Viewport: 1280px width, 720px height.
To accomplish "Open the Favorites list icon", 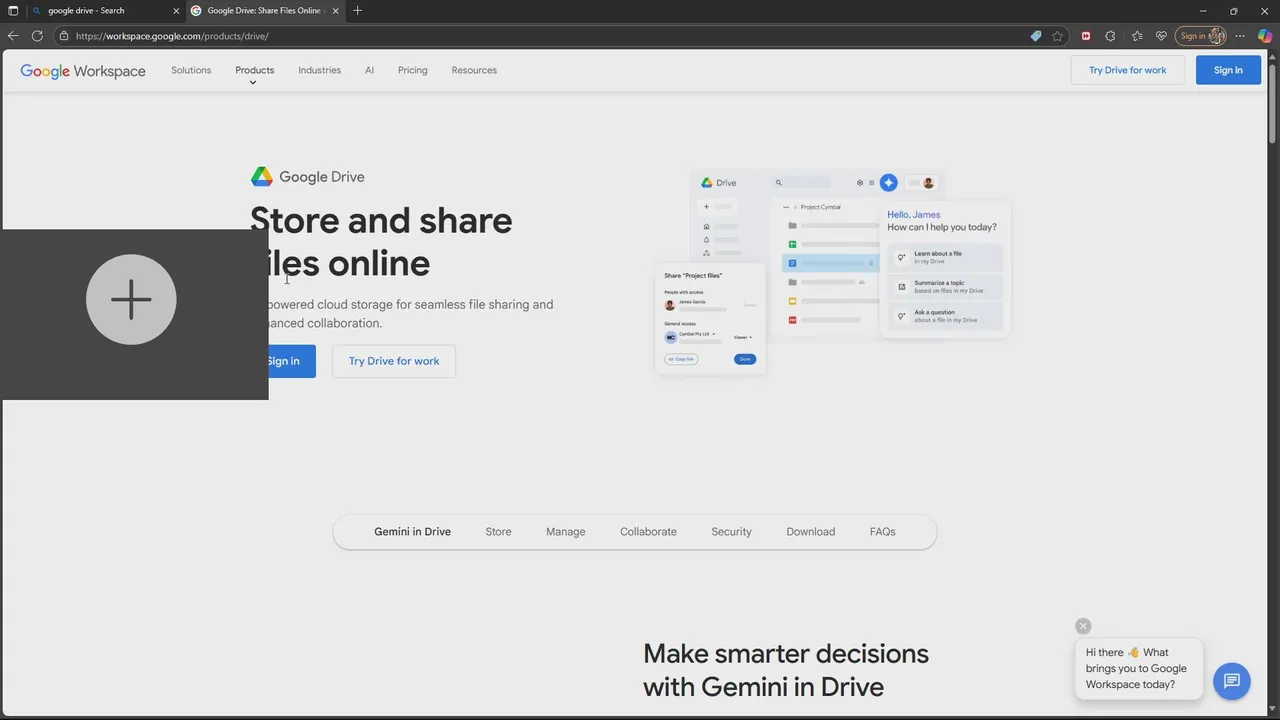I will [1137, 36].
